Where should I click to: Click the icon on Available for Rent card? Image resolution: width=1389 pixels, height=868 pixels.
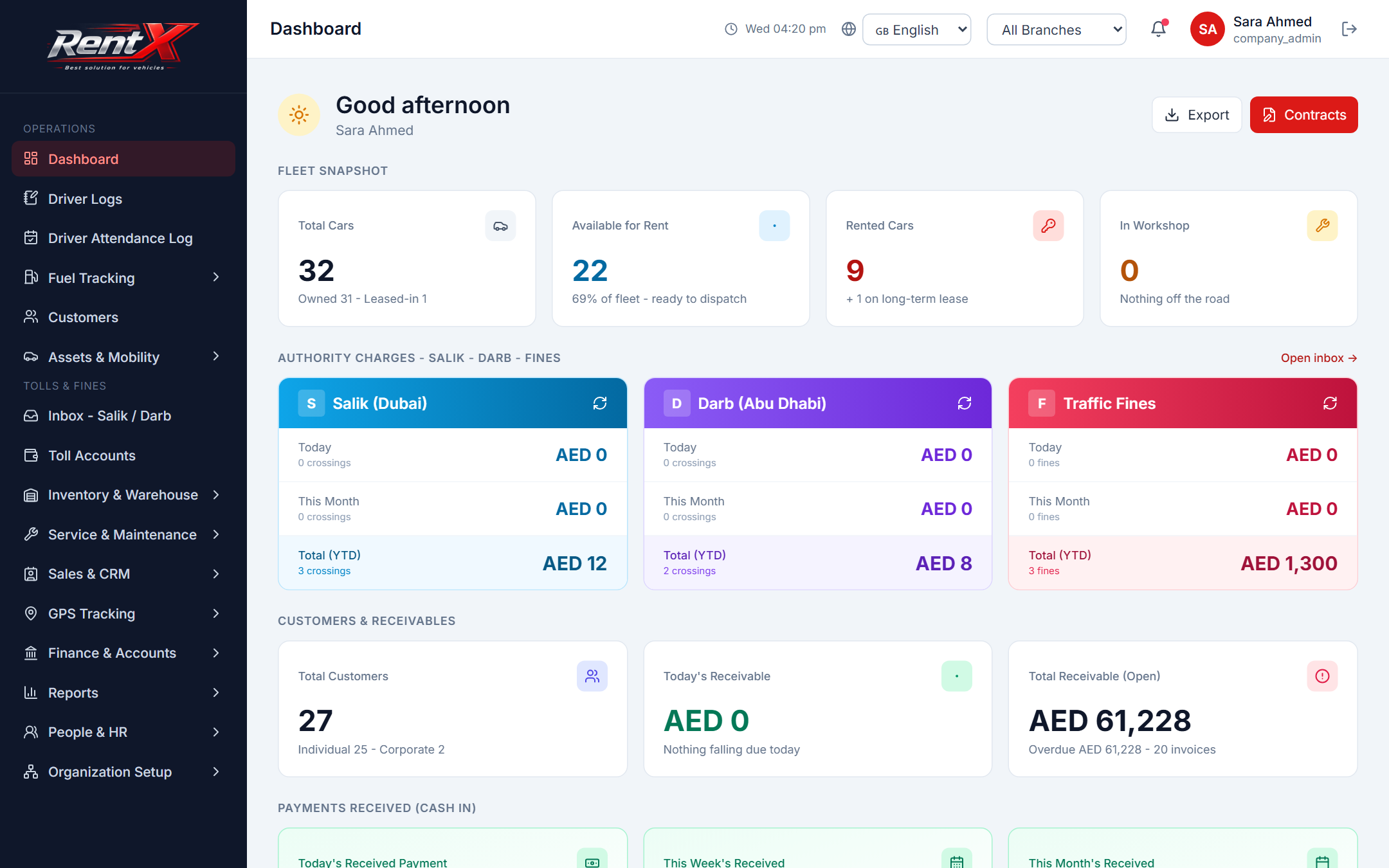[774, 226]
